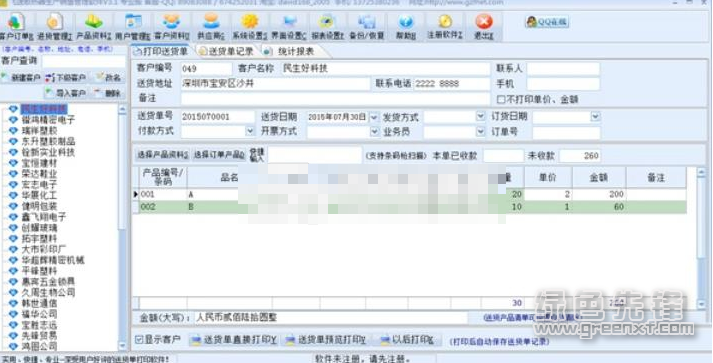Switch to the 统计报表 tab
This screenshot has width=713, height=363.
pos(291,51)
